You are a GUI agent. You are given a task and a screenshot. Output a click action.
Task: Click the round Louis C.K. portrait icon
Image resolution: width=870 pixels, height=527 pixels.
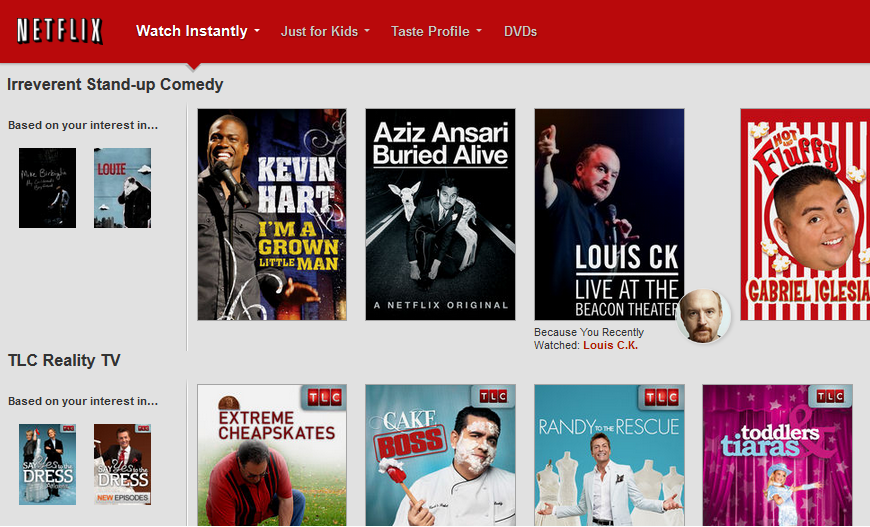coord(704,317)
